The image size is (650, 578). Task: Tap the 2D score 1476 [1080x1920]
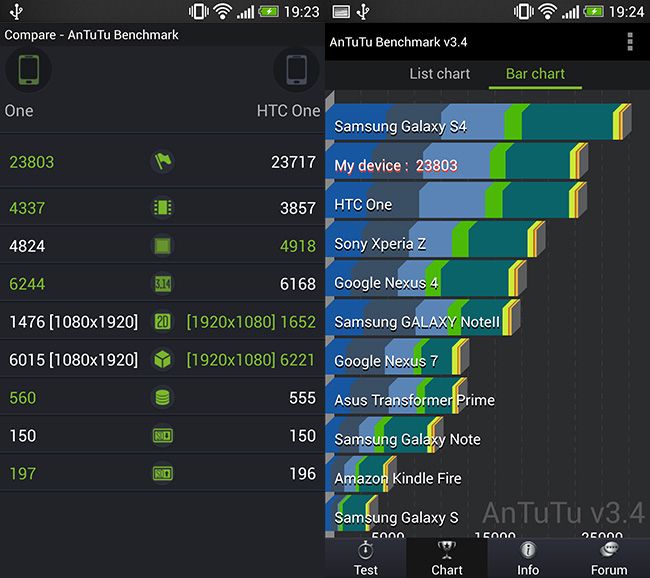73,322
